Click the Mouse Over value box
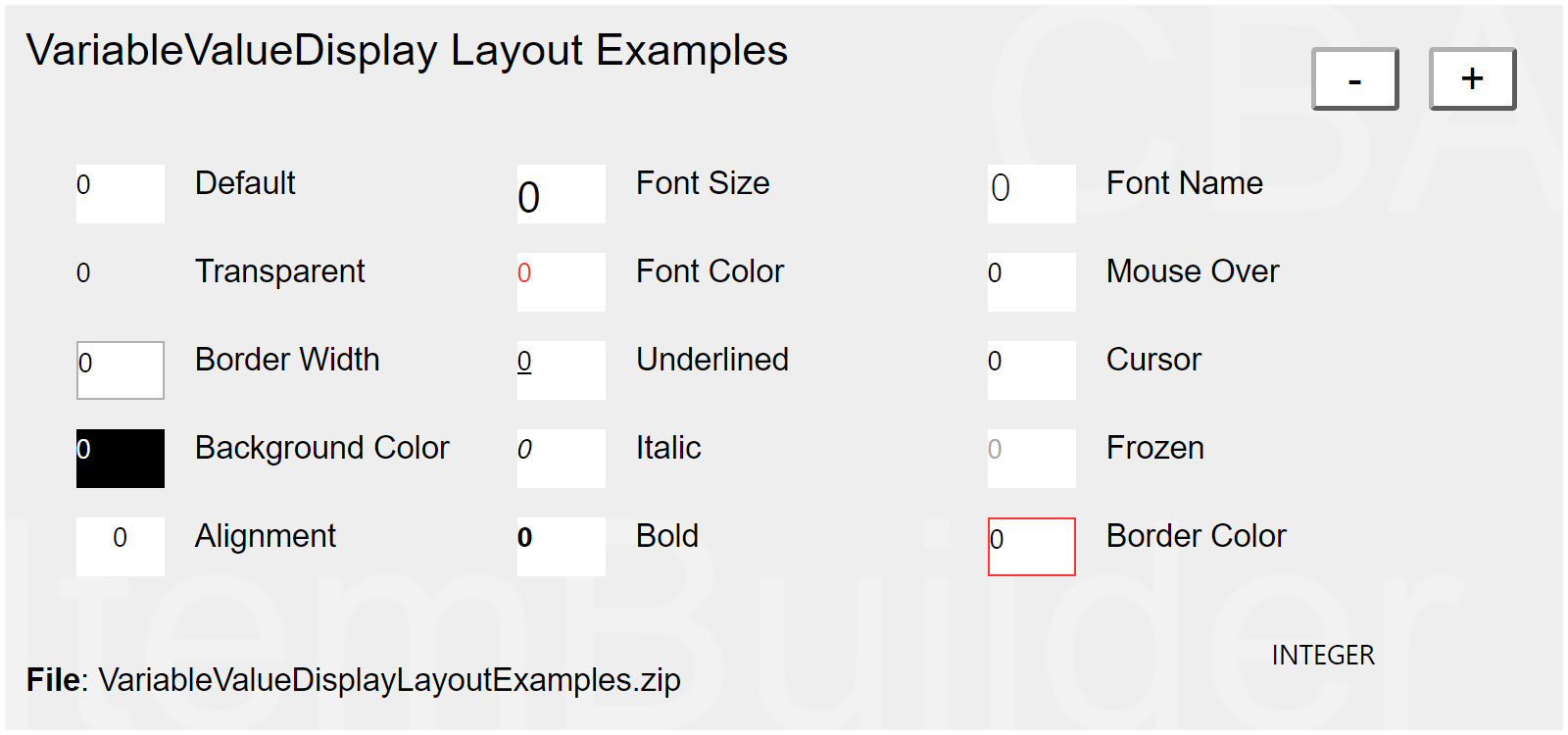 [1031, 281]
